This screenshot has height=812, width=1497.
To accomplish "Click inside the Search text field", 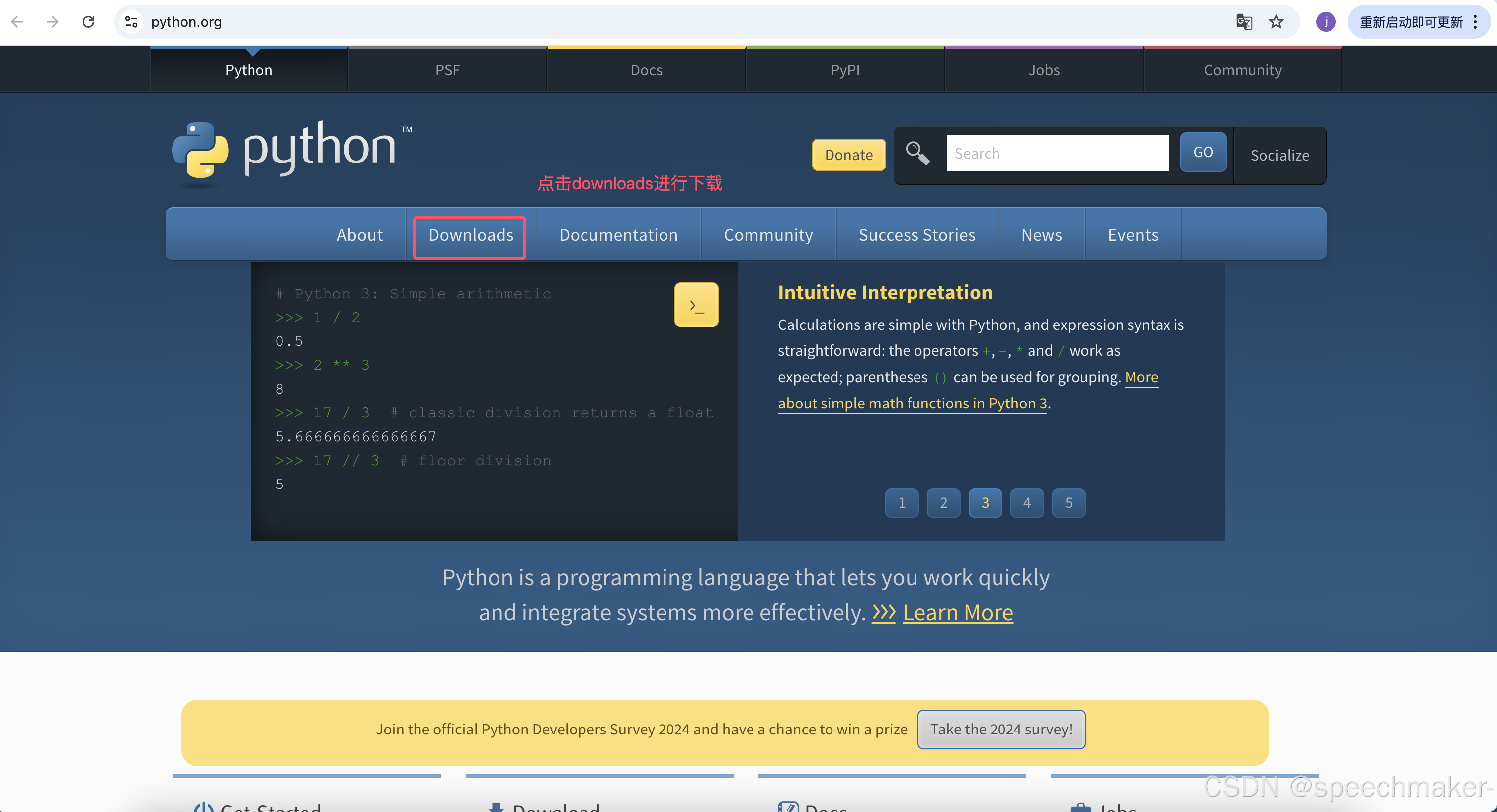I will click(x=1057, y=154).
